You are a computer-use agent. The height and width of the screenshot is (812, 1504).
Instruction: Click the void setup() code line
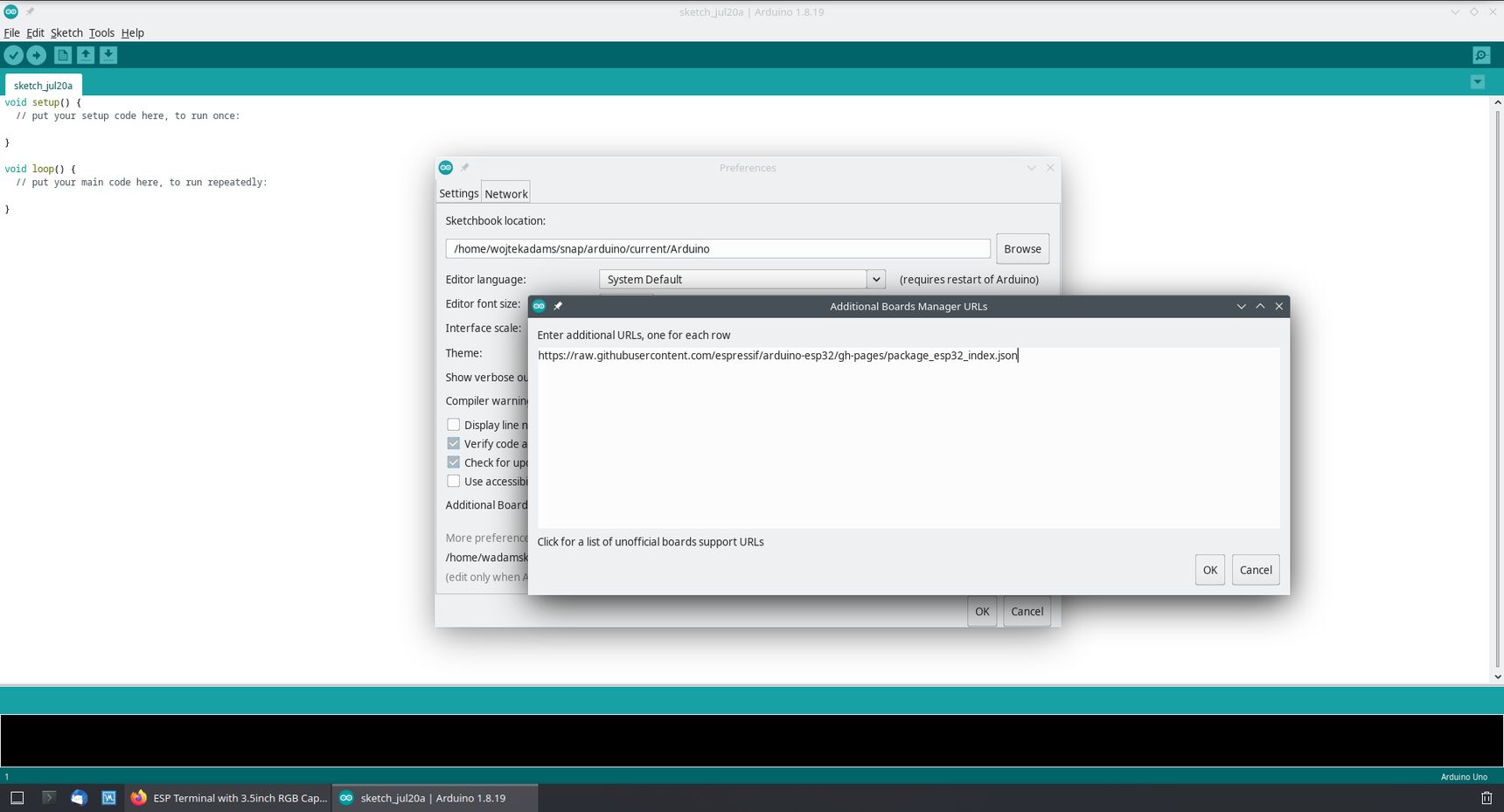click(x=43, y=102)
